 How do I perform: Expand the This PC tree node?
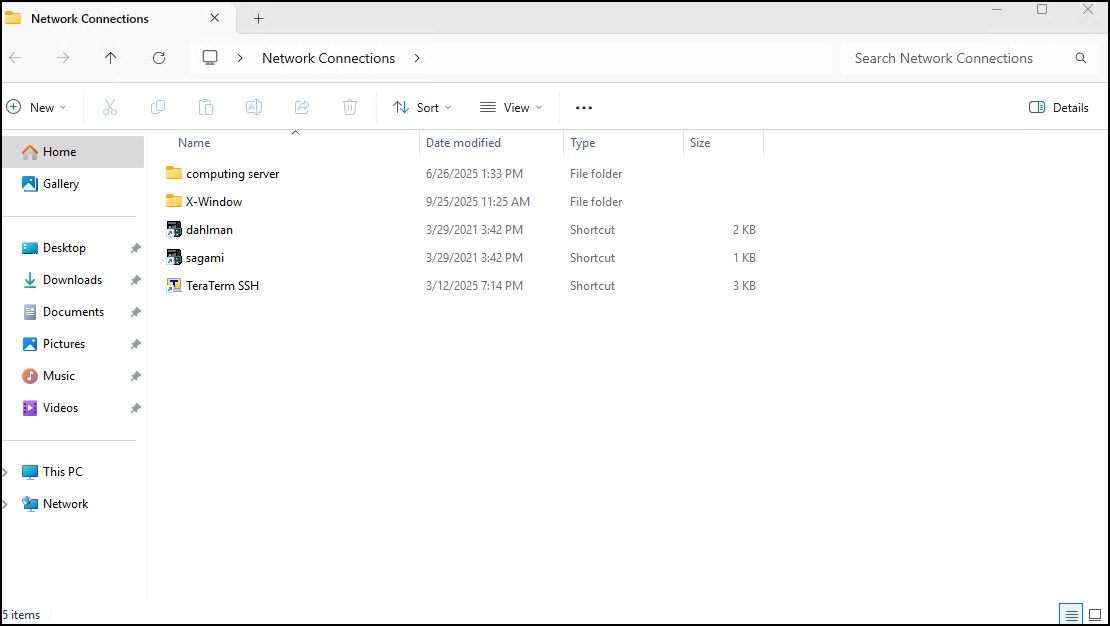(6, 472)
